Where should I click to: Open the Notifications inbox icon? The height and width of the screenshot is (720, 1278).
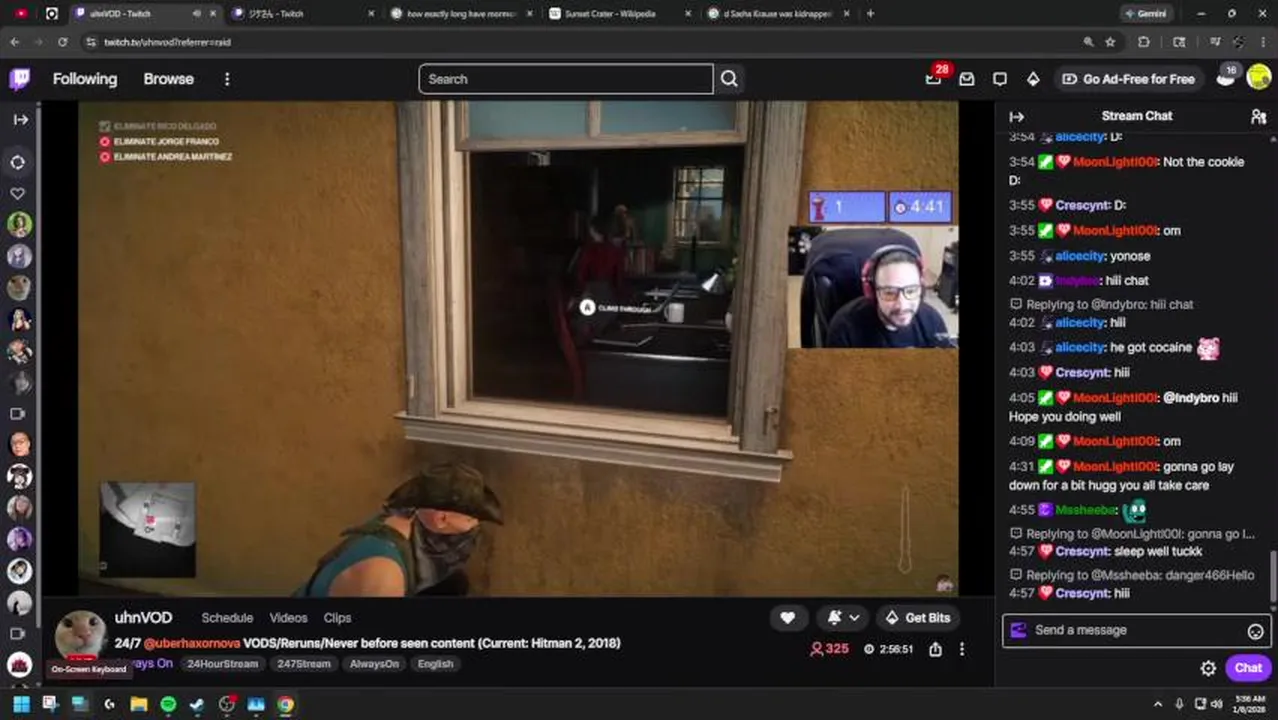967,79
